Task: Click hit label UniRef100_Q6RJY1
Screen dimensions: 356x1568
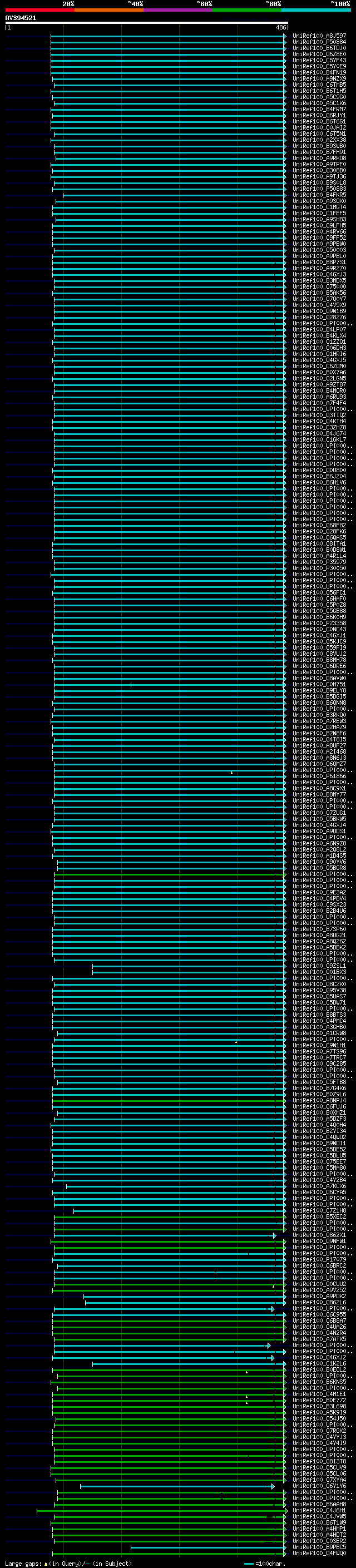Action: tap(319, 116)
